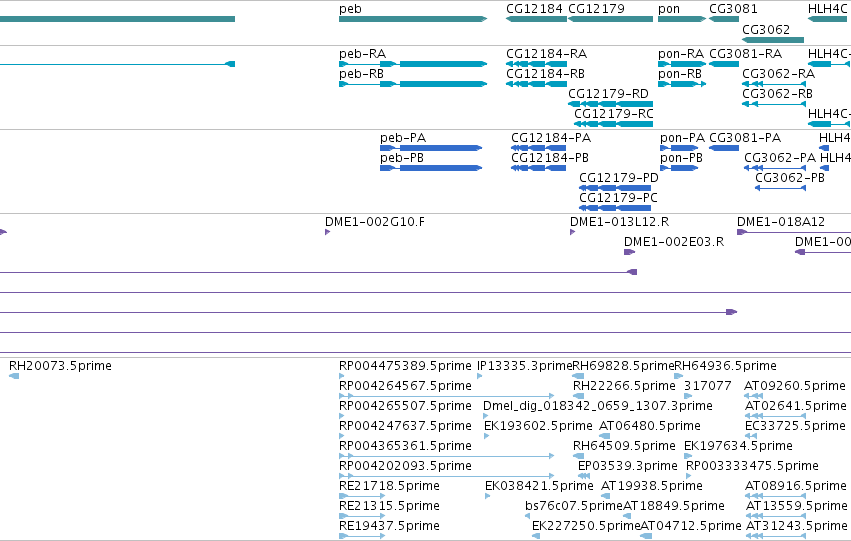This screenshot has width=851, height=541.
Task: Select the RE21718.5prime EST label
Action: 389,486
